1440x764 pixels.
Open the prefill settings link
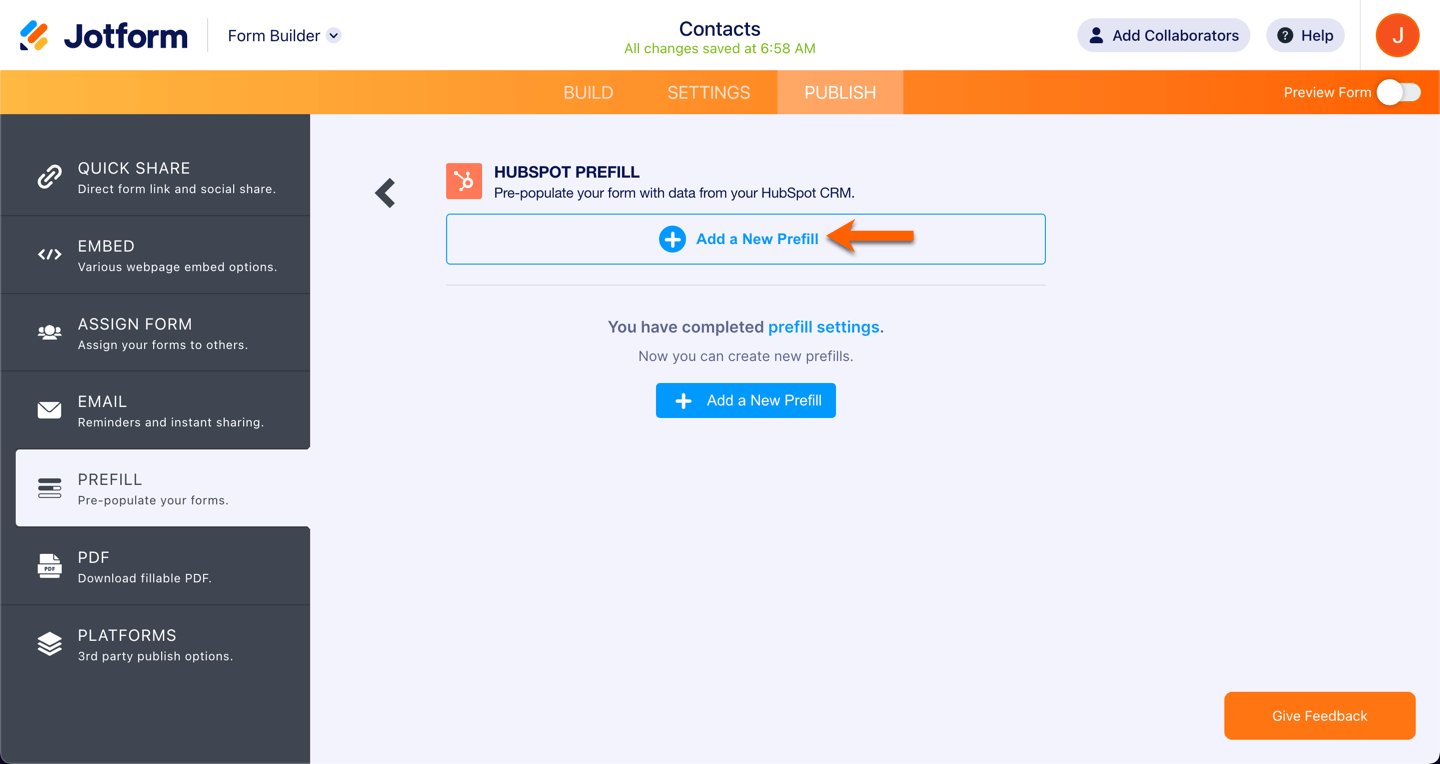(824, 327)
